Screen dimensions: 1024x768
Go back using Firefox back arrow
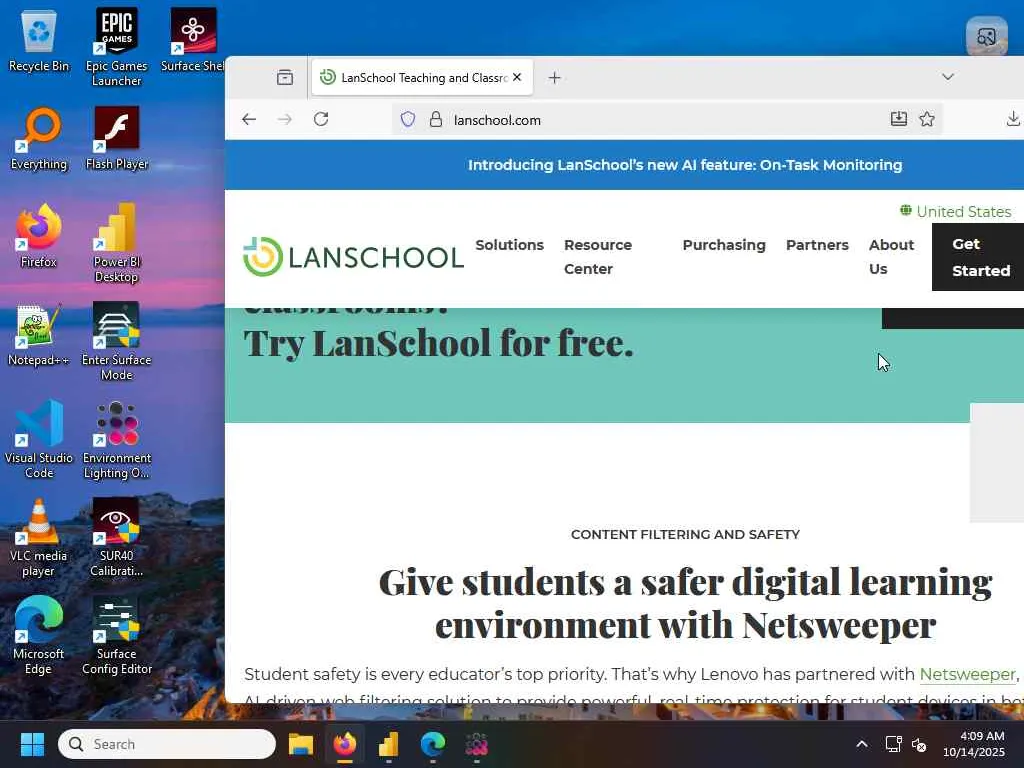click(249, 120)
